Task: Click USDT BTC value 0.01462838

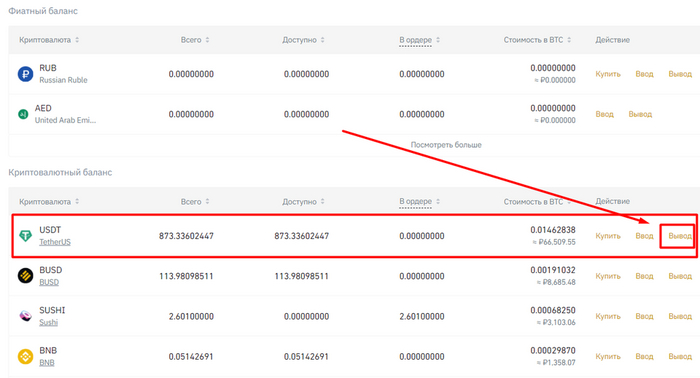Action: 553,230
